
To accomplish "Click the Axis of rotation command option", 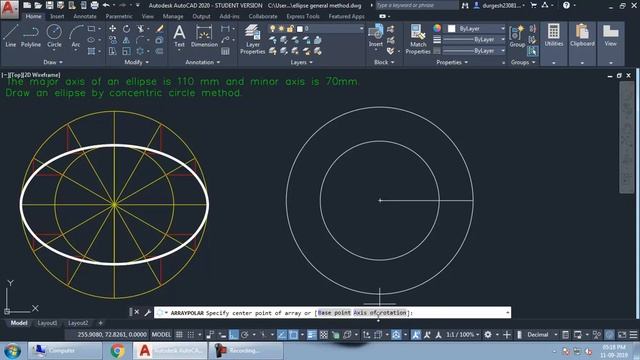I will pyautogui.click(x=380, y=313).
